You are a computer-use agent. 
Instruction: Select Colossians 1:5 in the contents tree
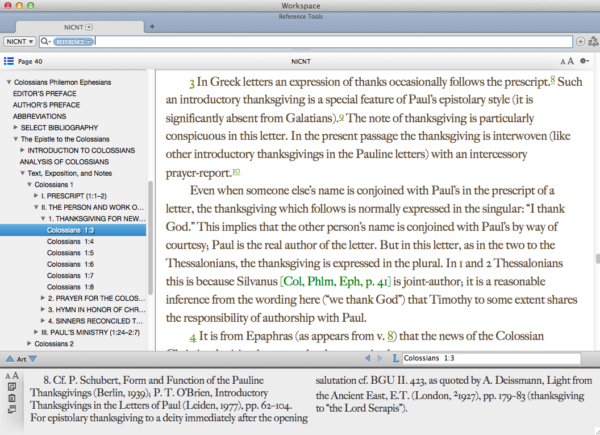69,252
